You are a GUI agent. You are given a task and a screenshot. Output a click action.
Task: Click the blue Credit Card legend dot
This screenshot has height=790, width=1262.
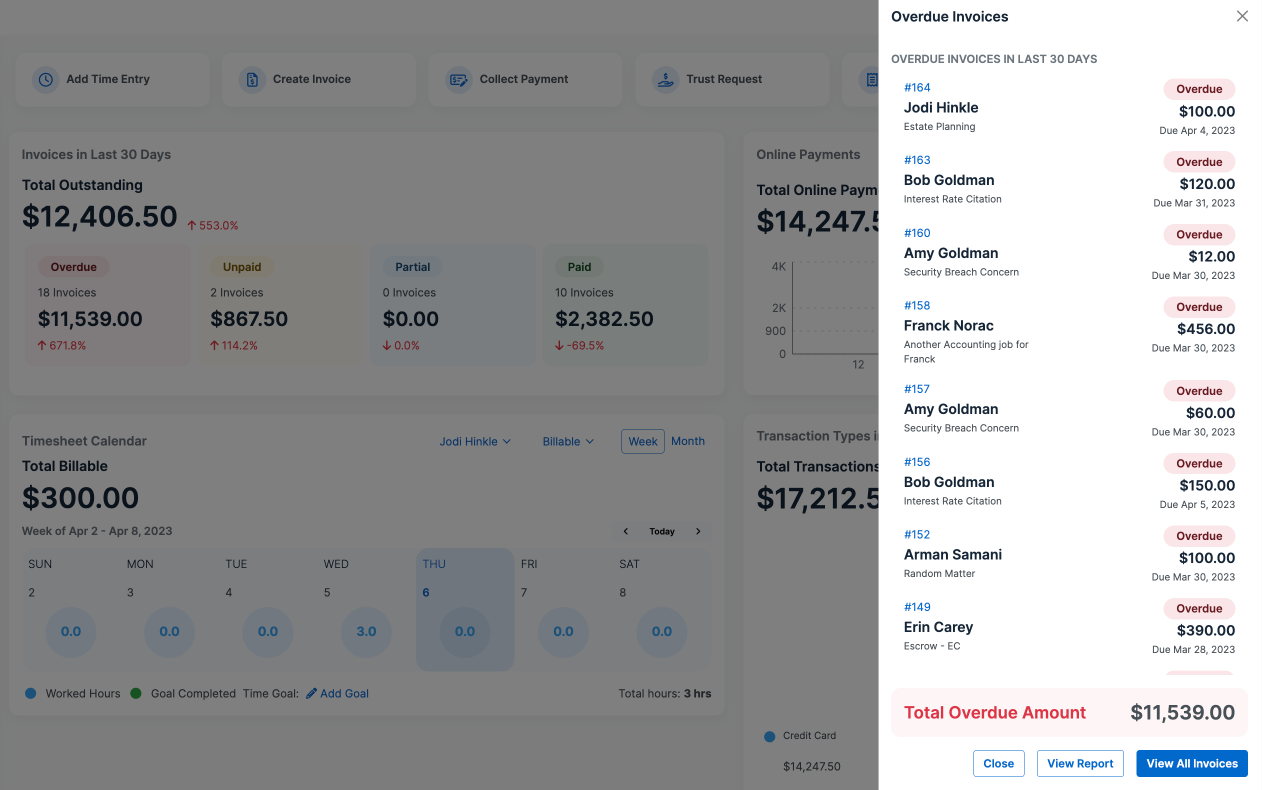769,736
